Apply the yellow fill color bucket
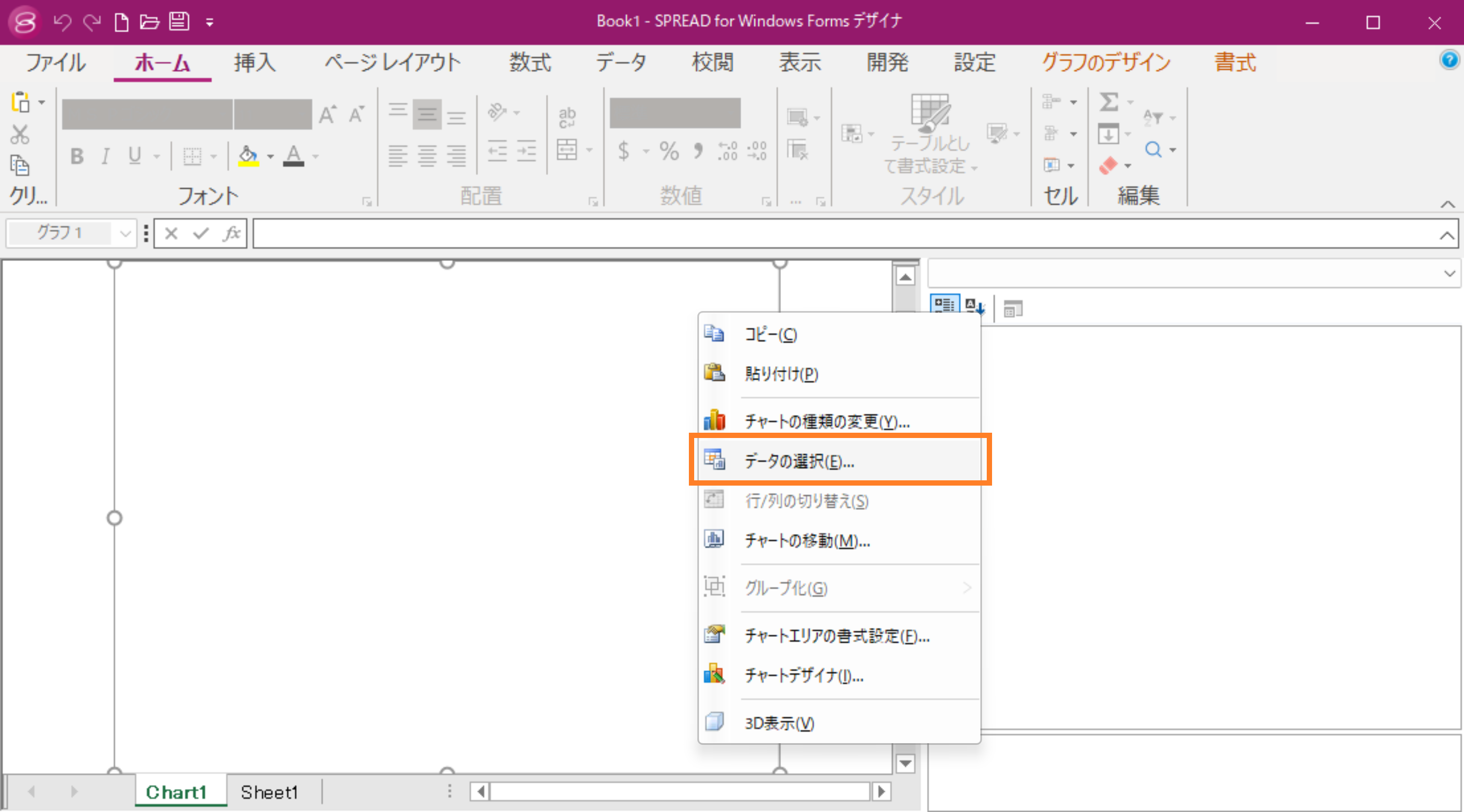1464x812 pixels. pos(248,156)
